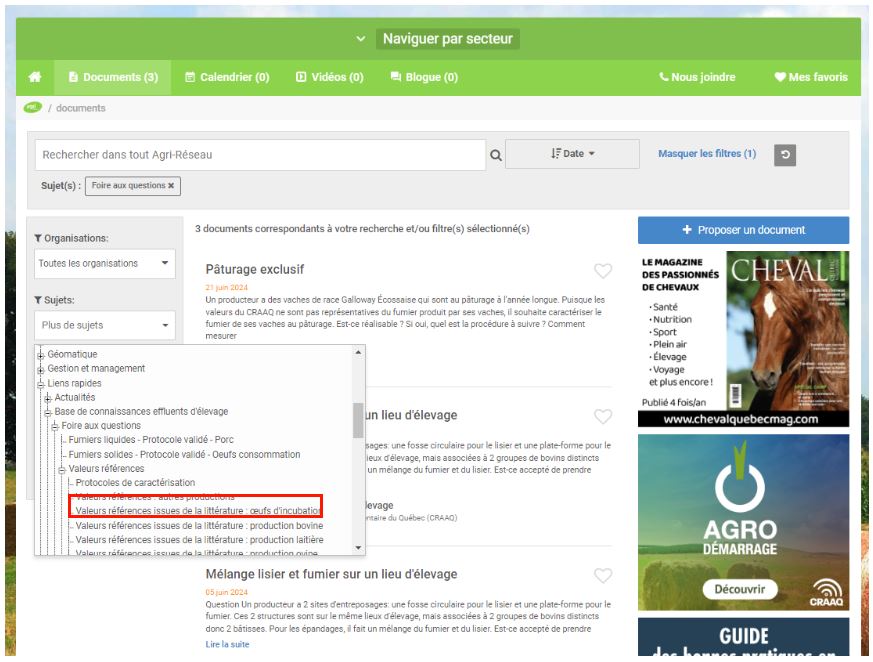Image resolution: width=873 pixels, height=662 pixels.
Task: Click the subject tree scrollbar thumb
Action: (x=358, y=420)
